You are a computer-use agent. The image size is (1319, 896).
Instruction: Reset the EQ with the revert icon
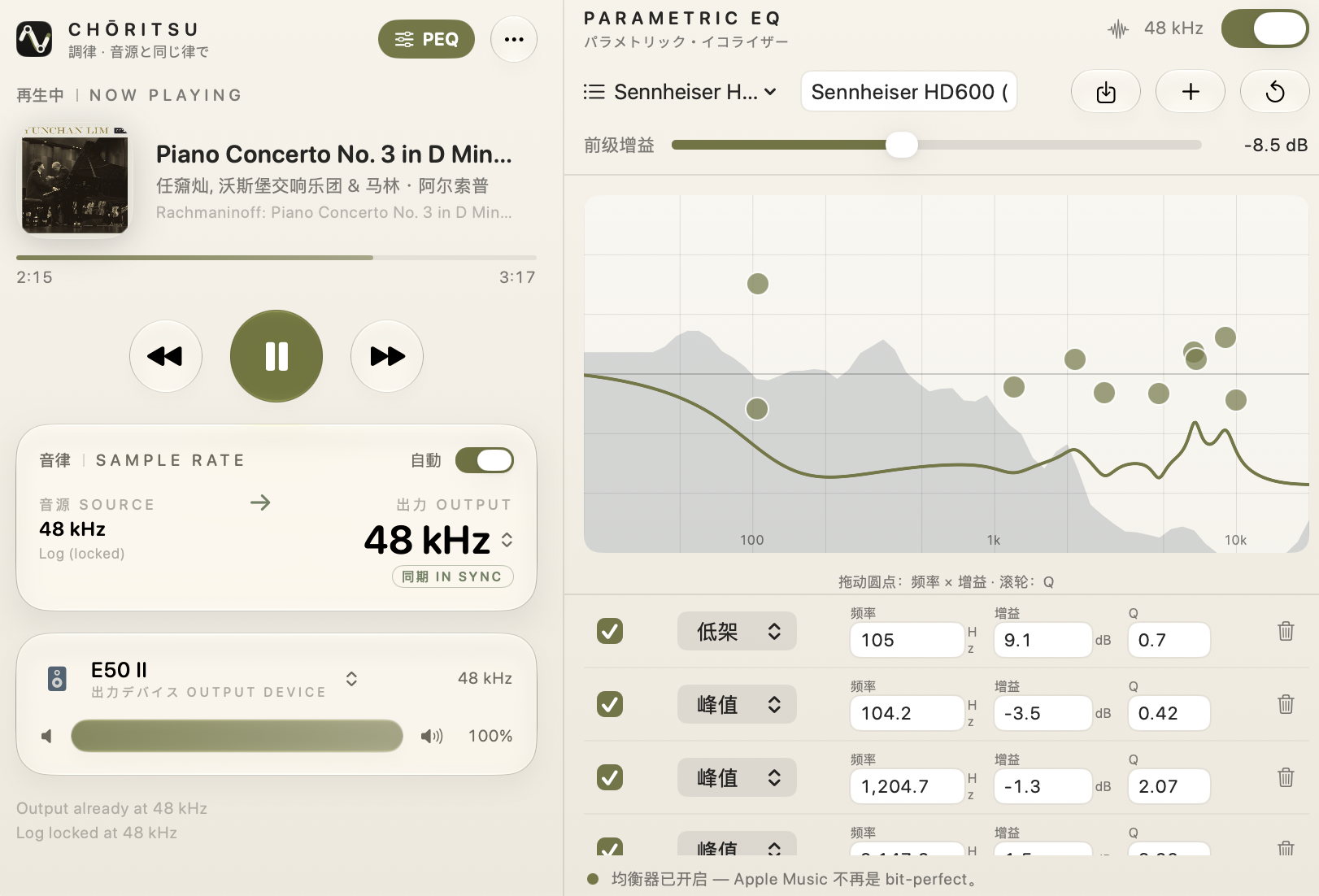click(1275, 92)
